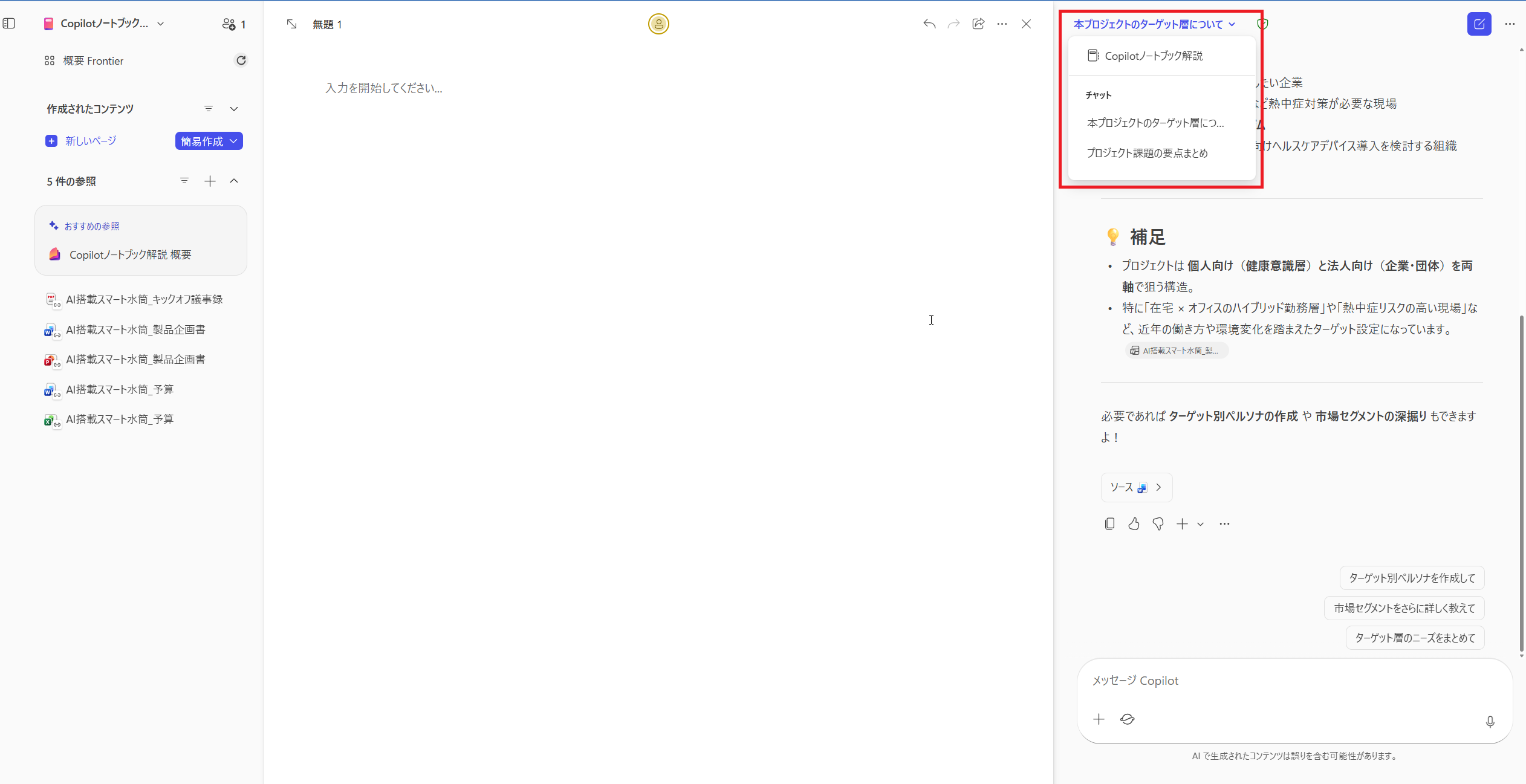Start a new chat with the compose icon

1478,24
